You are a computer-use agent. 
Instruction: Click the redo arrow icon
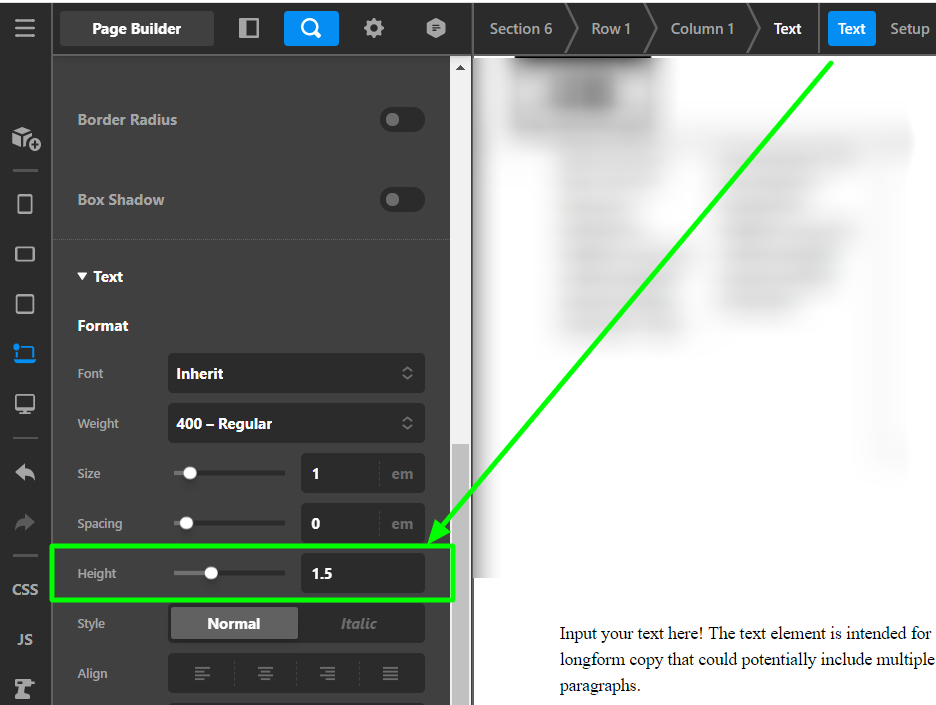tap(25, 522)
